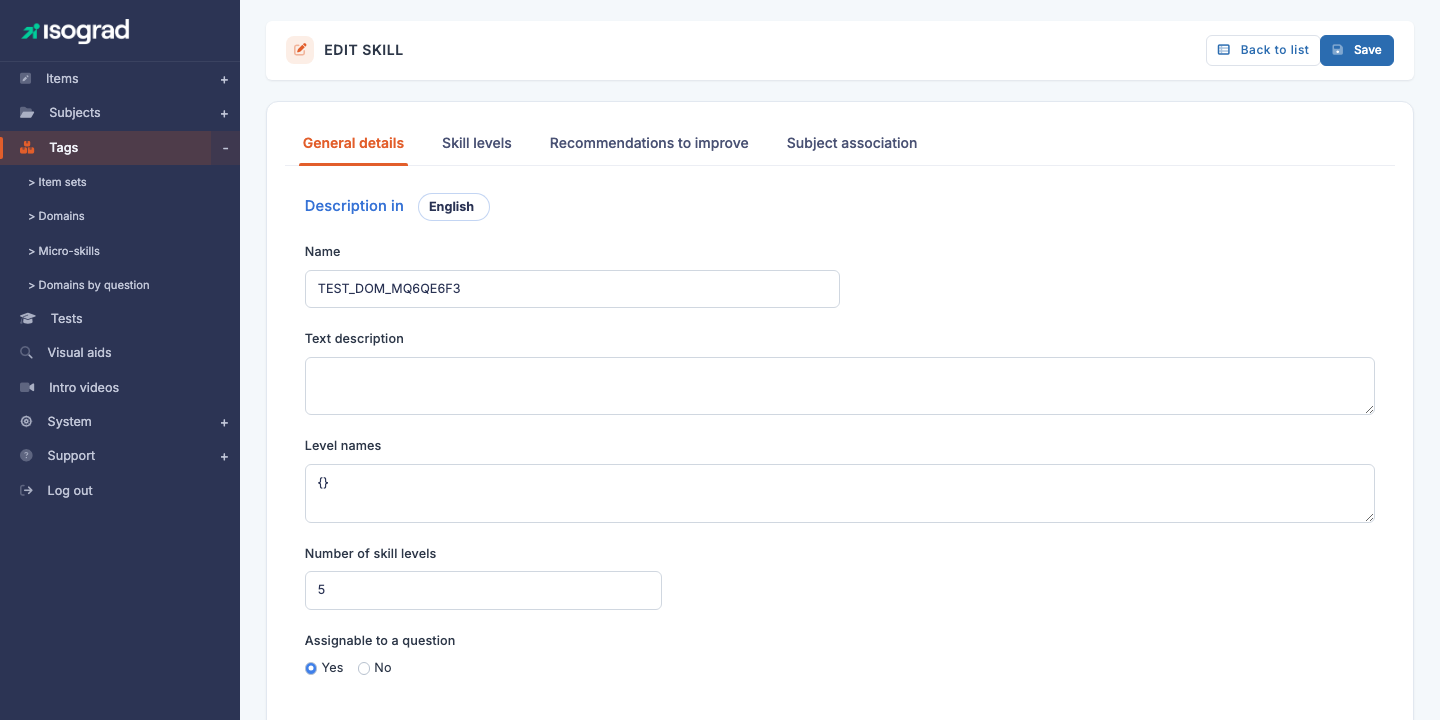Open the Tests menu item
This screenshot has width=1440, height=720.
click(x=67, y=318)
